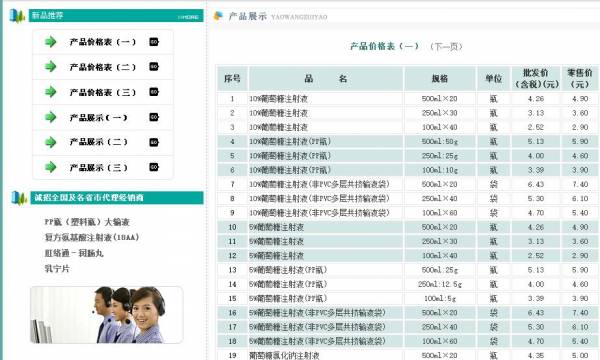
Task: Click black GO icon for 产品价格表（三）
Action: (154, 92)
